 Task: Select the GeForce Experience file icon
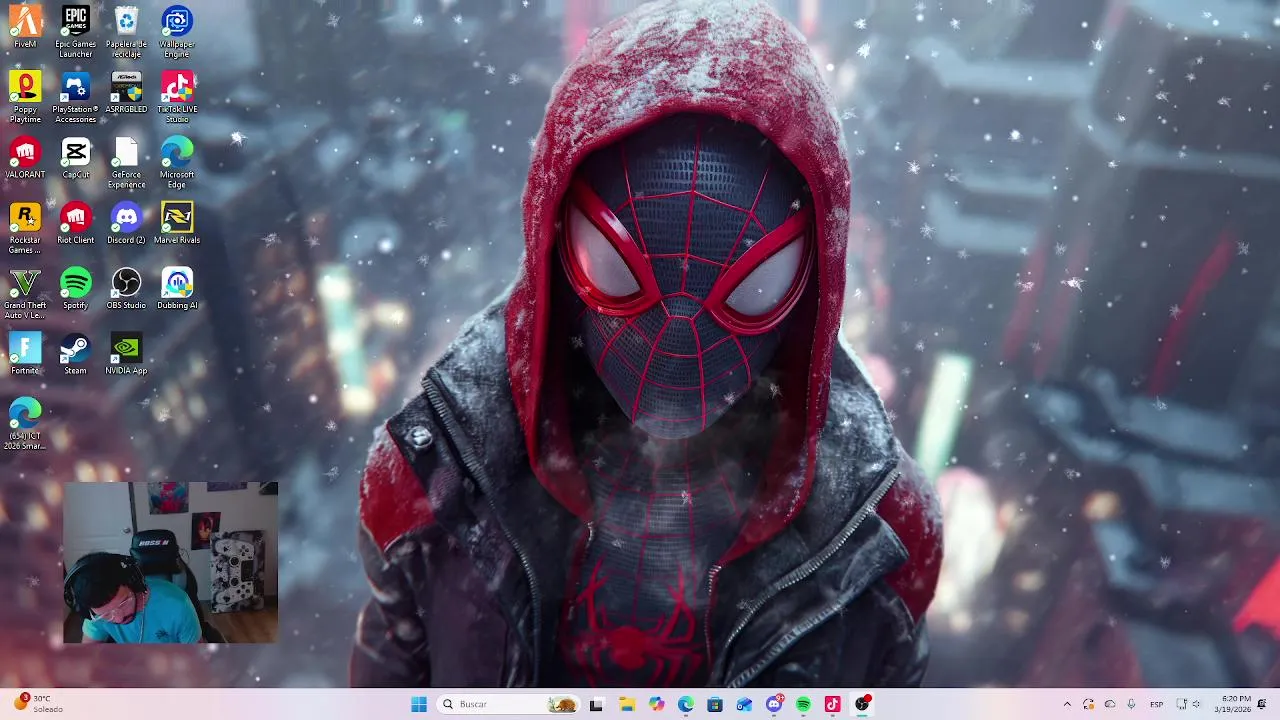[x=126, y=162]
